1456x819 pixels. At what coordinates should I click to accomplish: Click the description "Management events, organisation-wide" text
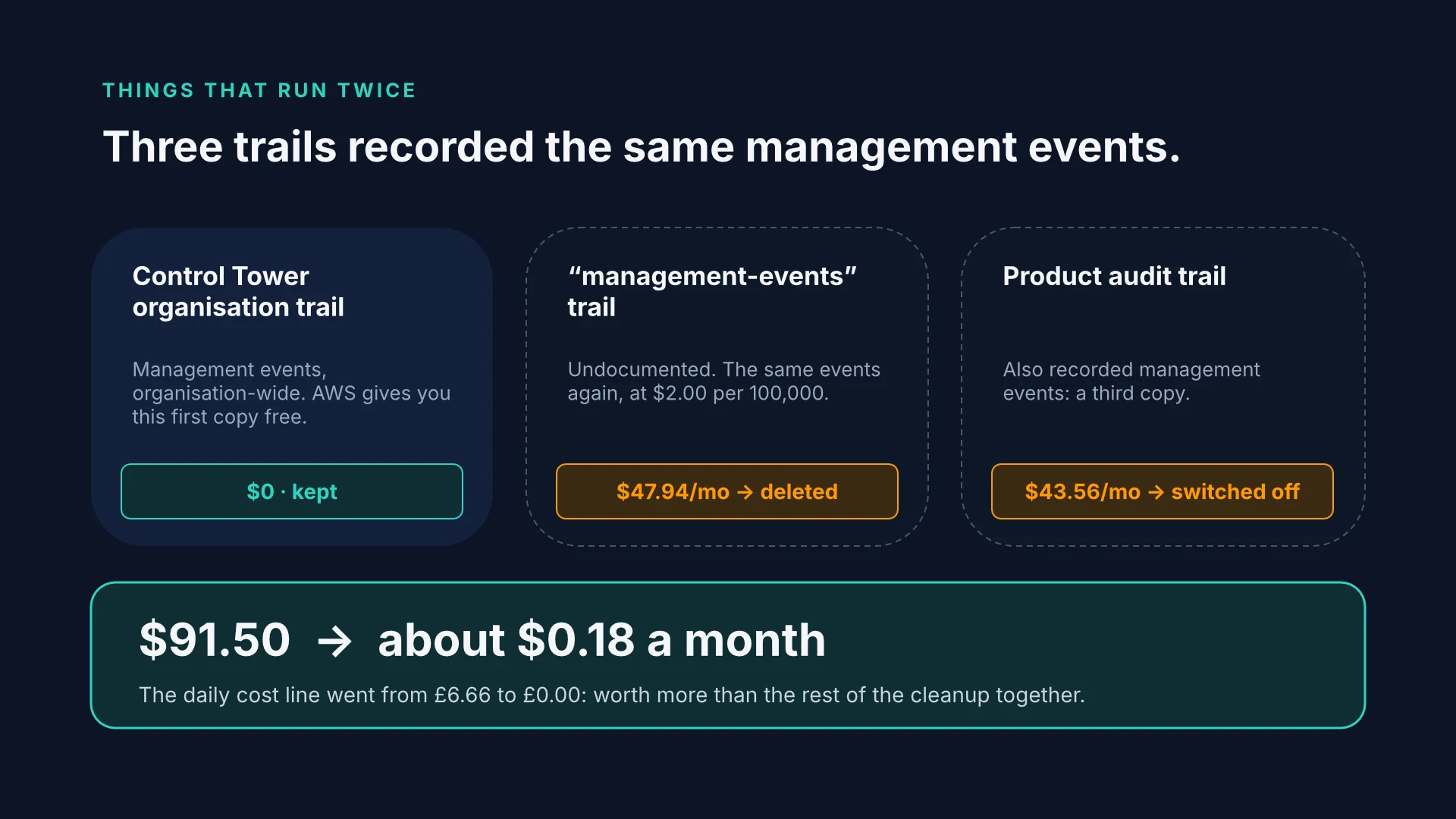[x=291, y=393]
